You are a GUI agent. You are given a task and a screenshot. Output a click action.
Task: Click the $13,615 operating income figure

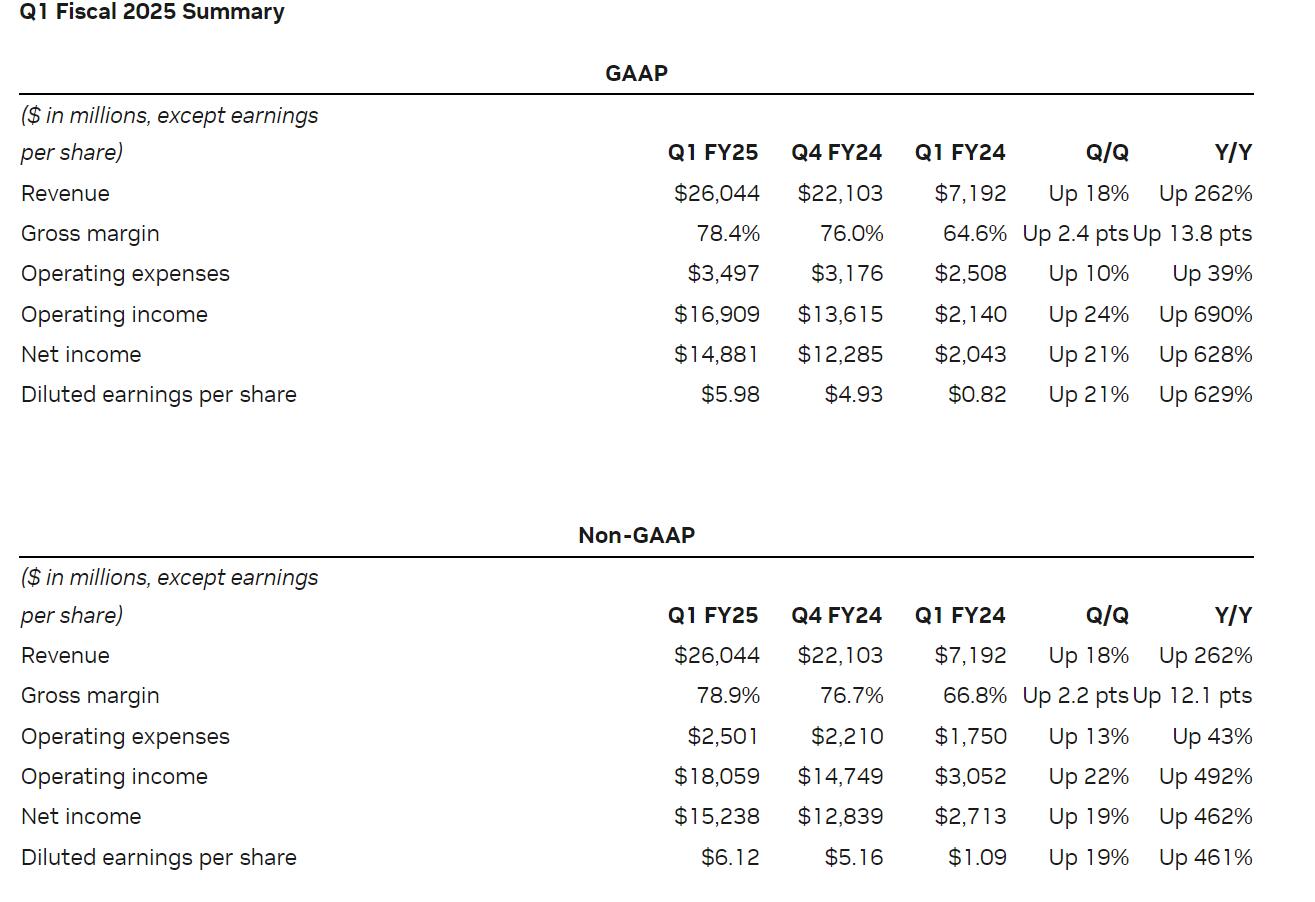[840, 314]
